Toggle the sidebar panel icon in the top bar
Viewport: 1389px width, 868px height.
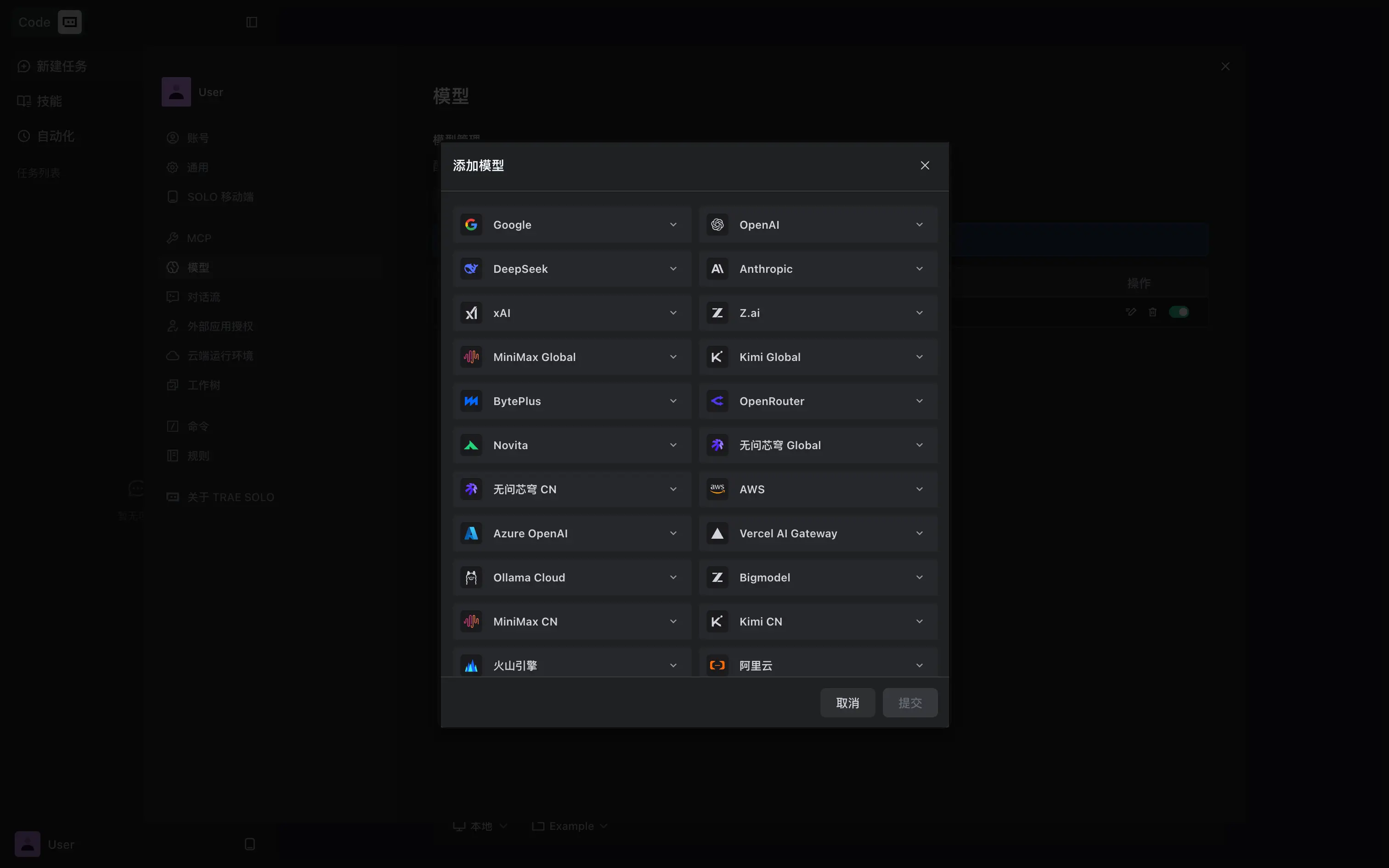(251, 22)
